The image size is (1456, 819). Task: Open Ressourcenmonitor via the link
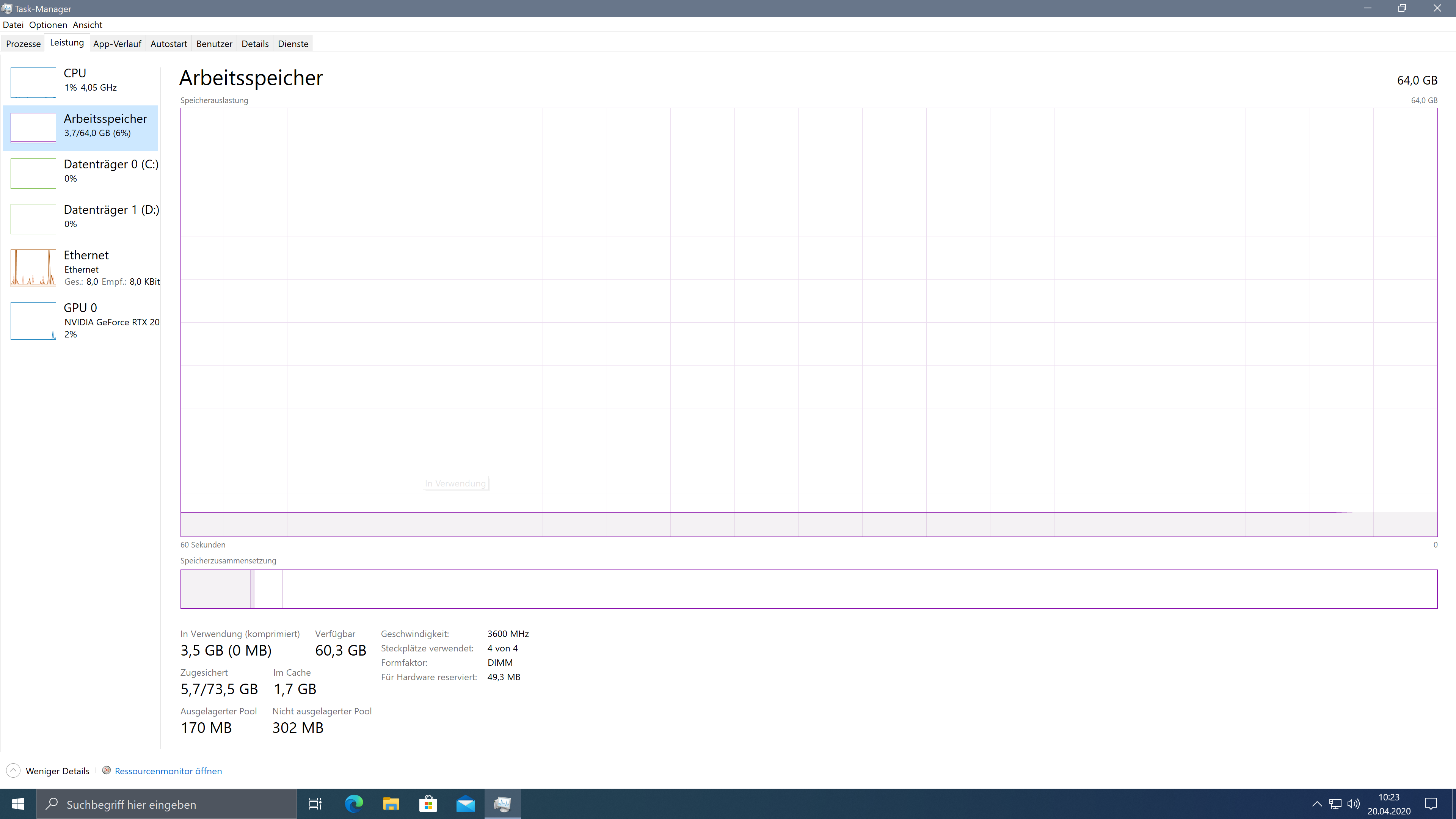pyautogui.click(x=168, y=771)
